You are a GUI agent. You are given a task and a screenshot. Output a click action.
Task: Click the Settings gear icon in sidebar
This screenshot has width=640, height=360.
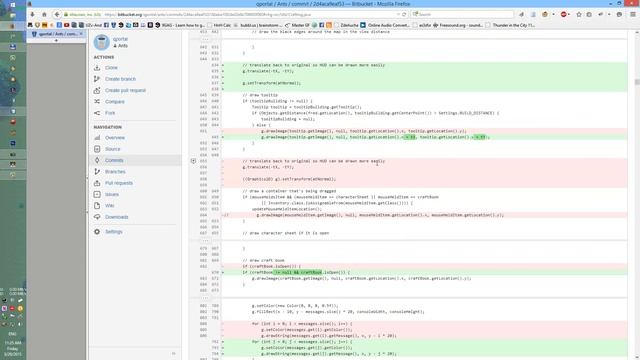click(x=97, y=231)
